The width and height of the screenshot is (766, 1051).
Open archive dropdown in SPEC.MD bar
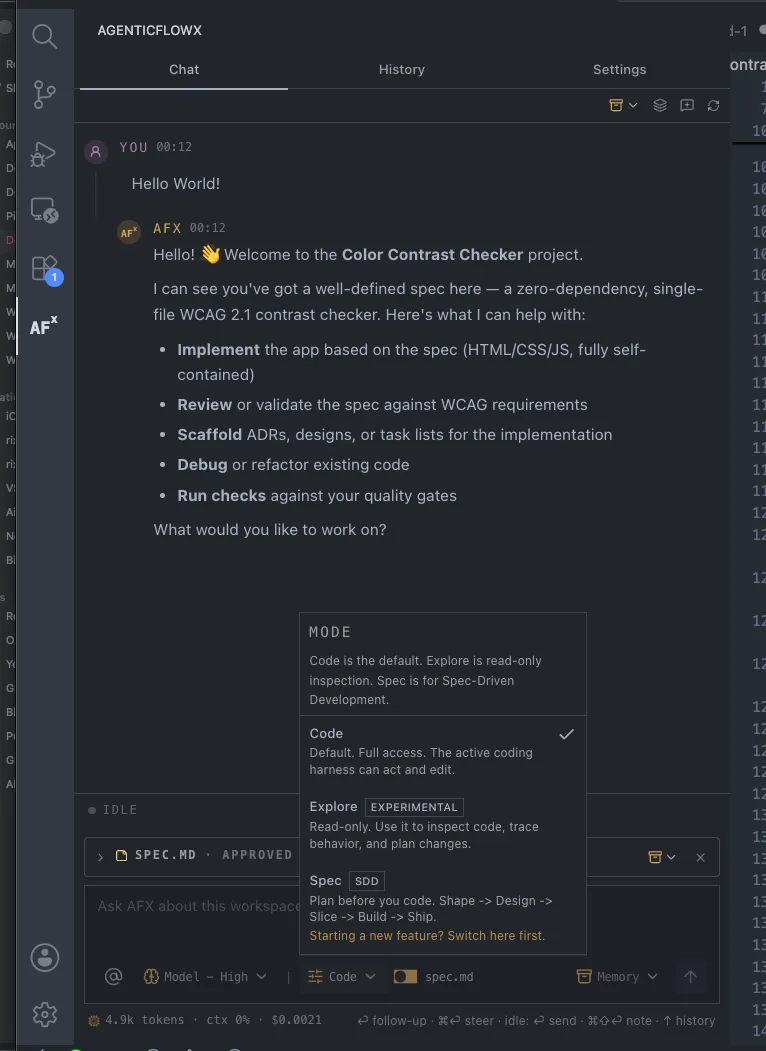[661, 857]
